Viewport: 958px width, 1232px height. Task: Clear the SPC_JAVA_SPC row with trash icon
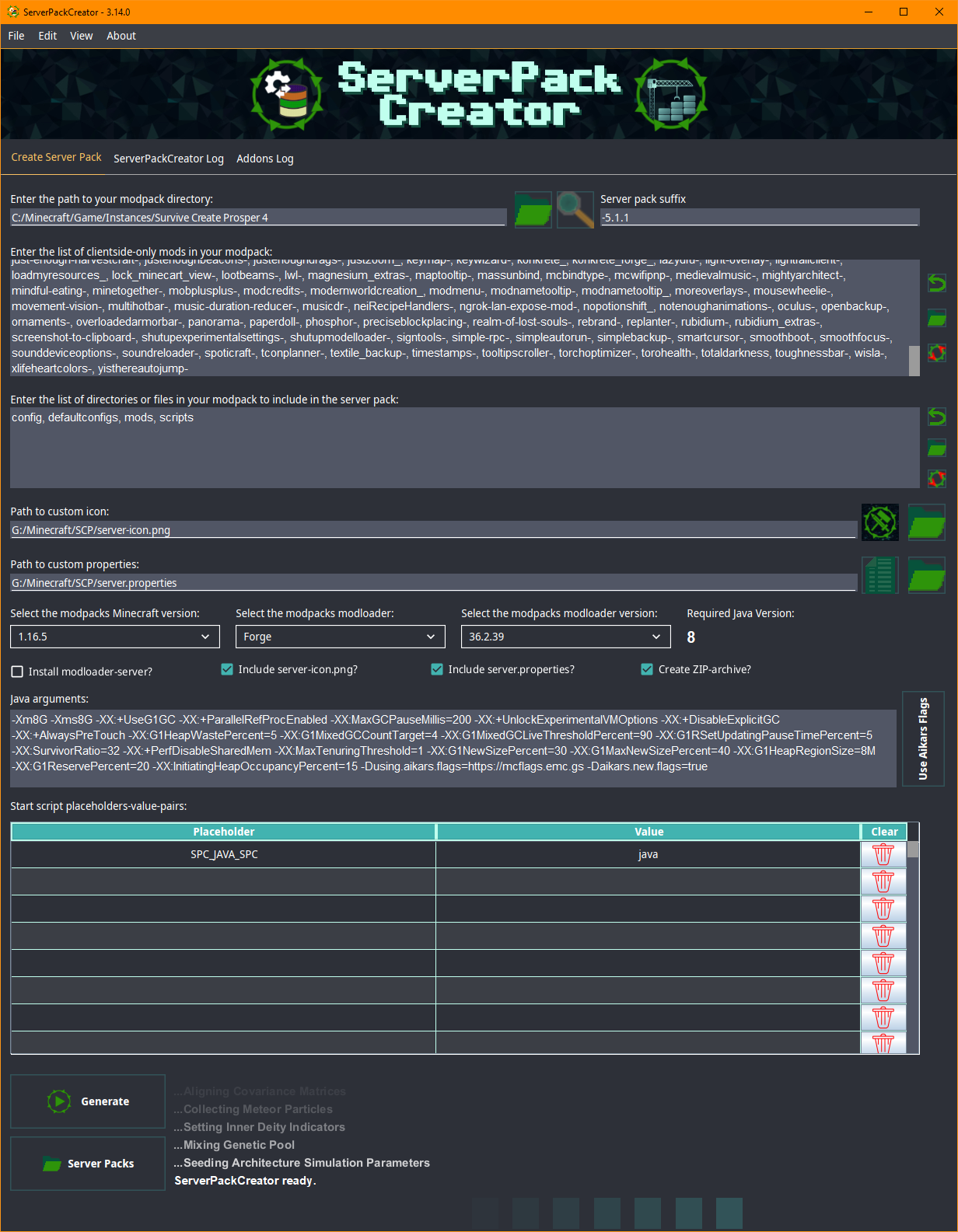pyautogui.click(x=883, y=854)
